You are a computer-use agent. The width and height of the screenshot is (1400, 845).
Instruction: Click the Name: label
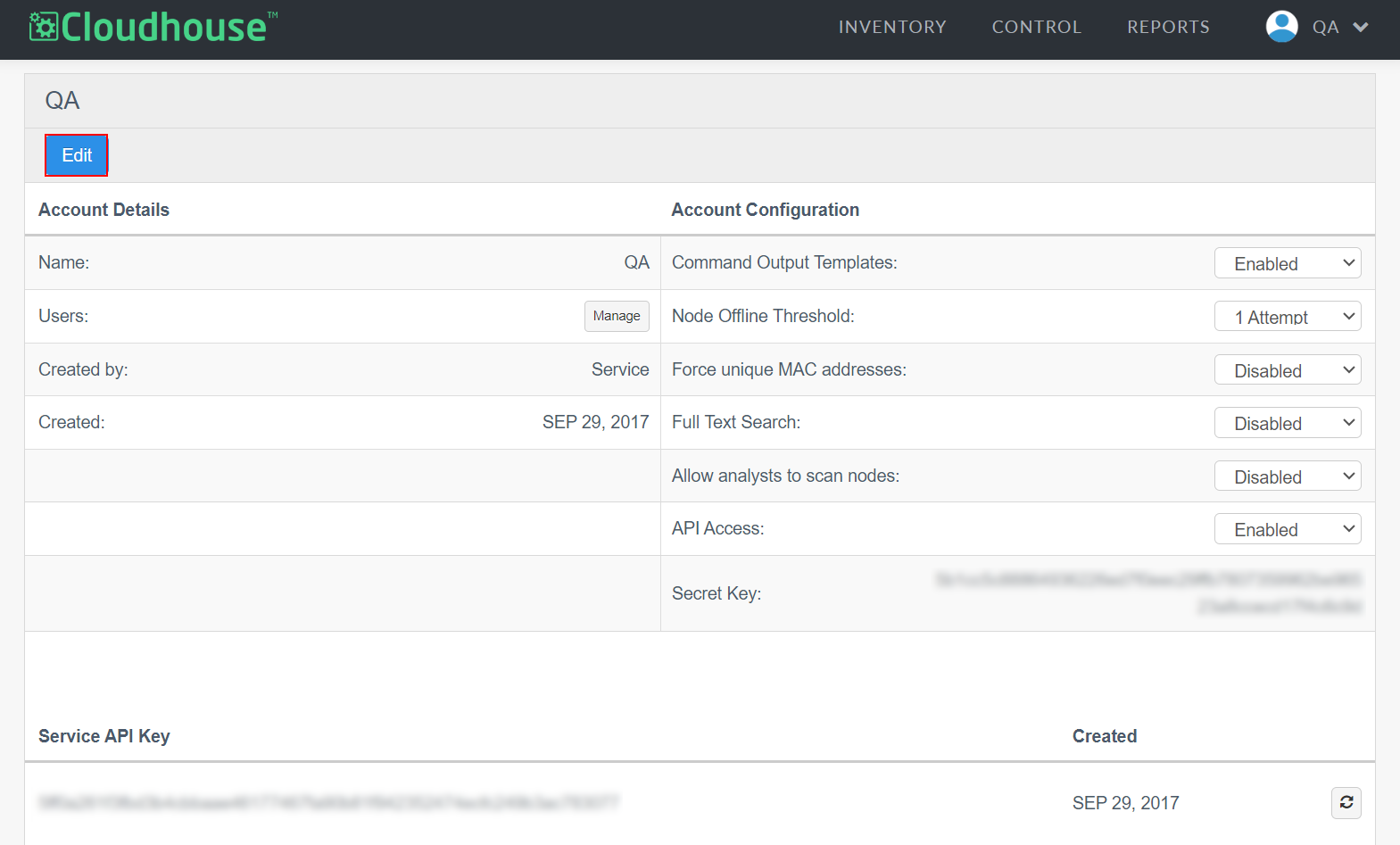(x=63, y=262)
